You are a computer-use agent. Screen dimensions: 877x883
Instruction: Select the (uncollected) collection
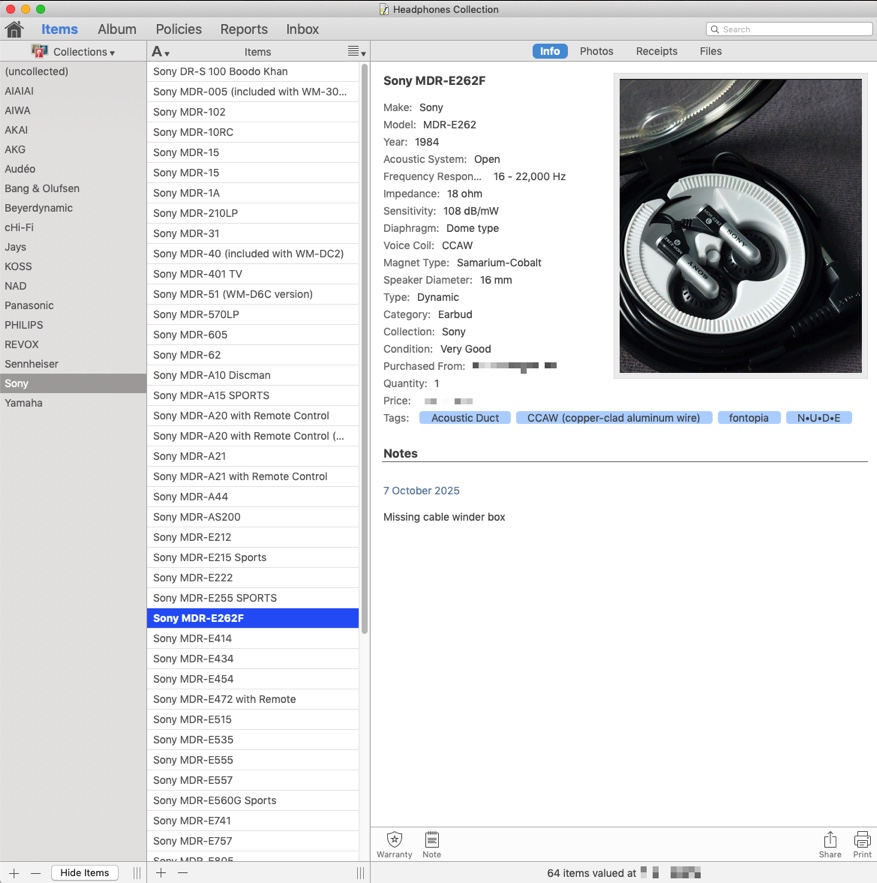(x=73, y=72)
